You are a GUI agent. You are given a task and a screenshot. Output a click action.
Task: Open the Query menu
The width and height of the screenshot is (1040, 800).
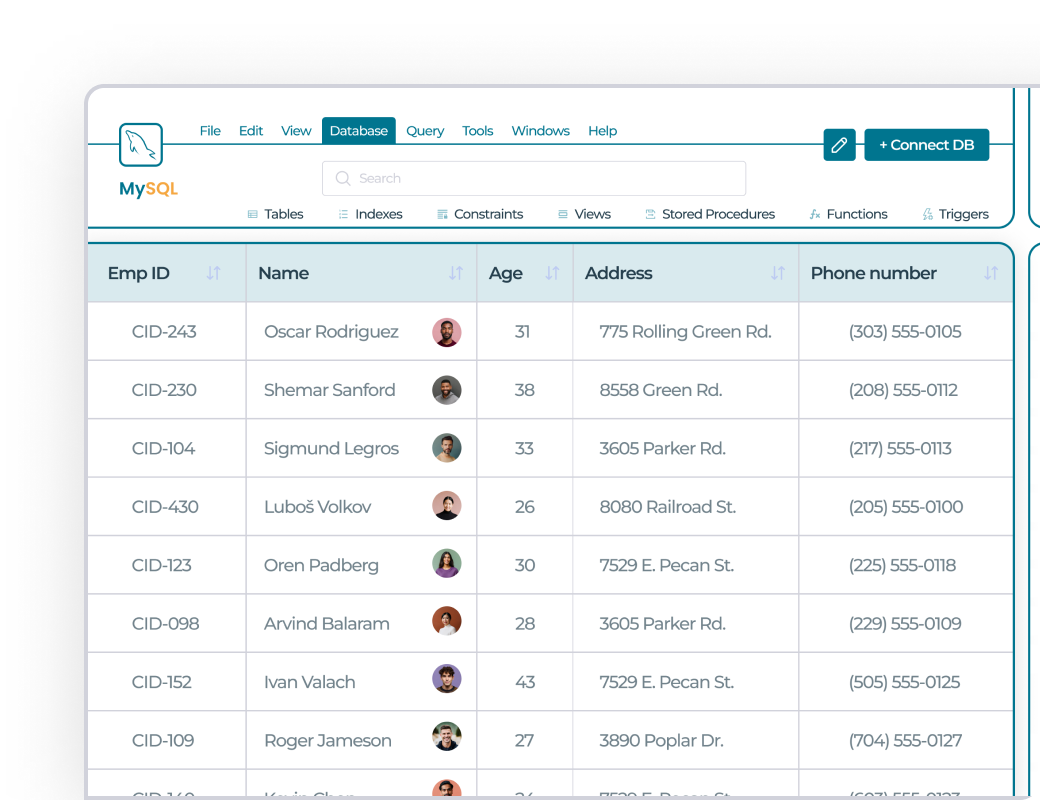point(425,131)
